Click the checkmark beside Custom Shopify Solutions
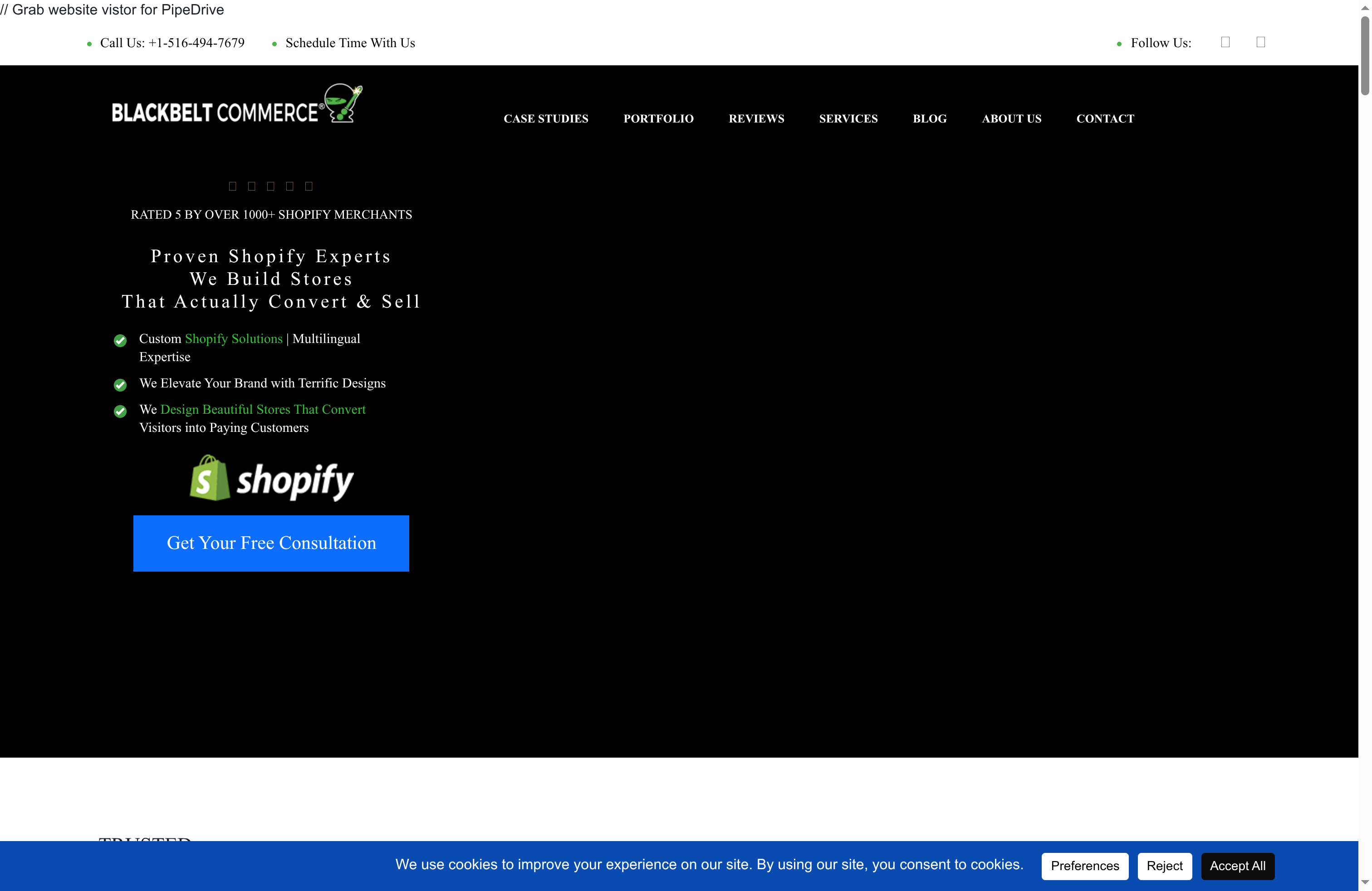 click(120, 341)
